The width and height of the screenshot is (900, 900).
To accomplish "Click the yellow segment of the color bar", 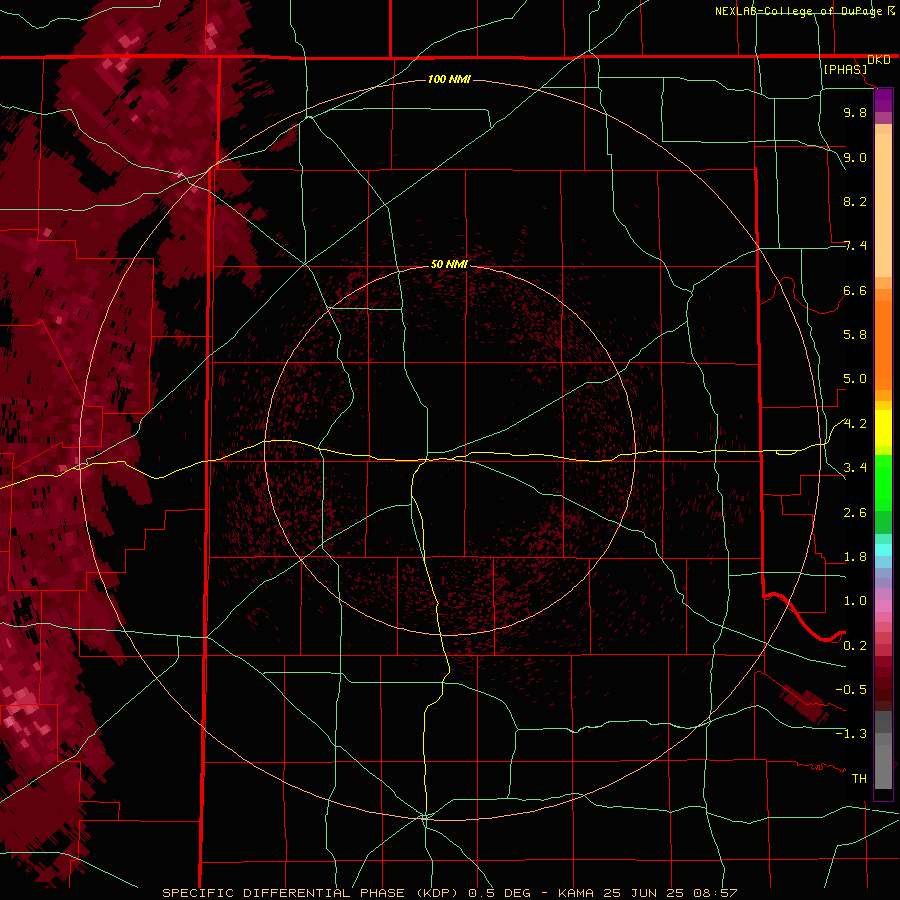I will [883, 428].
